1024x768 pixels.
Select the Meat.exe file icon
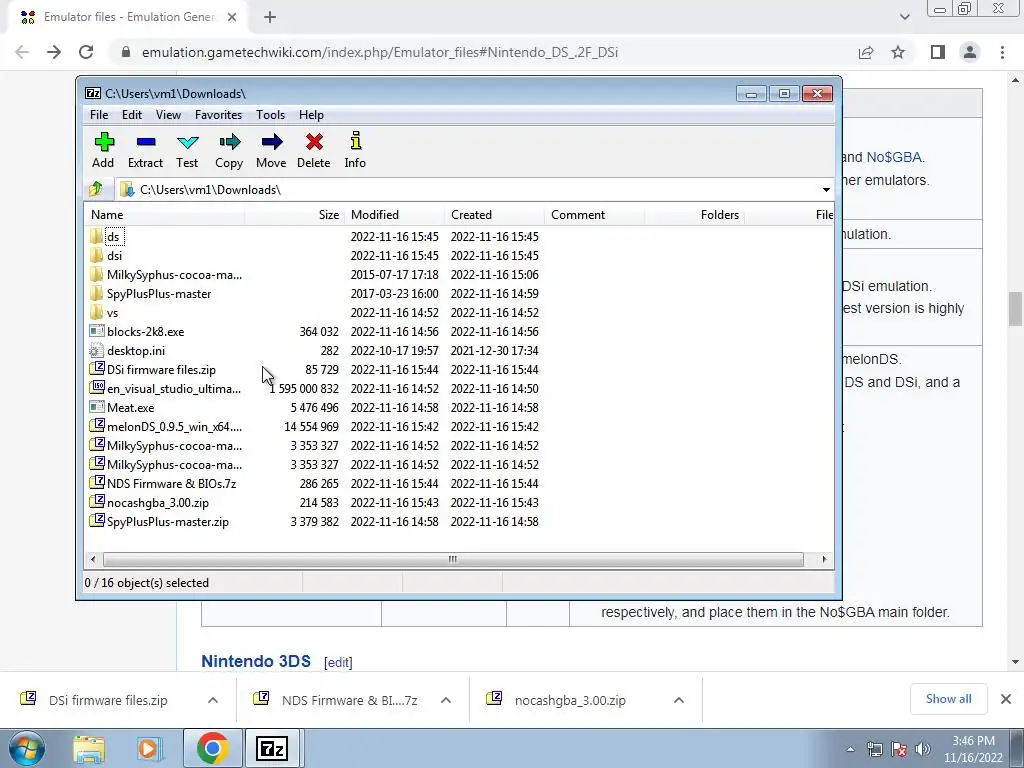[x=97, y=407]
